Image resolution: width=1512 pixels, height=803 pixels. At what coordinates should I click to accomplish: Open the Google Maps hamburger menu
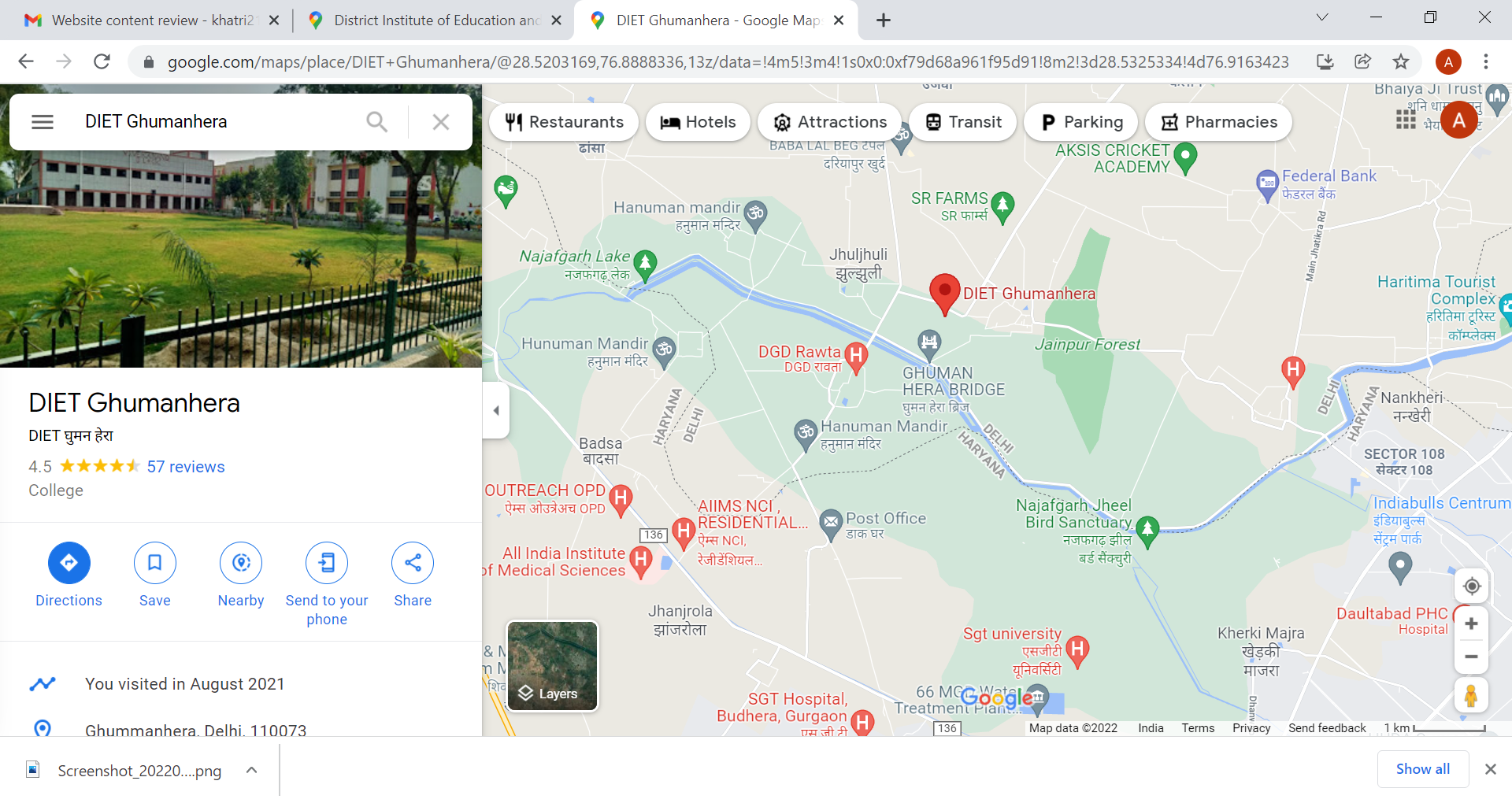coord(43,122)
